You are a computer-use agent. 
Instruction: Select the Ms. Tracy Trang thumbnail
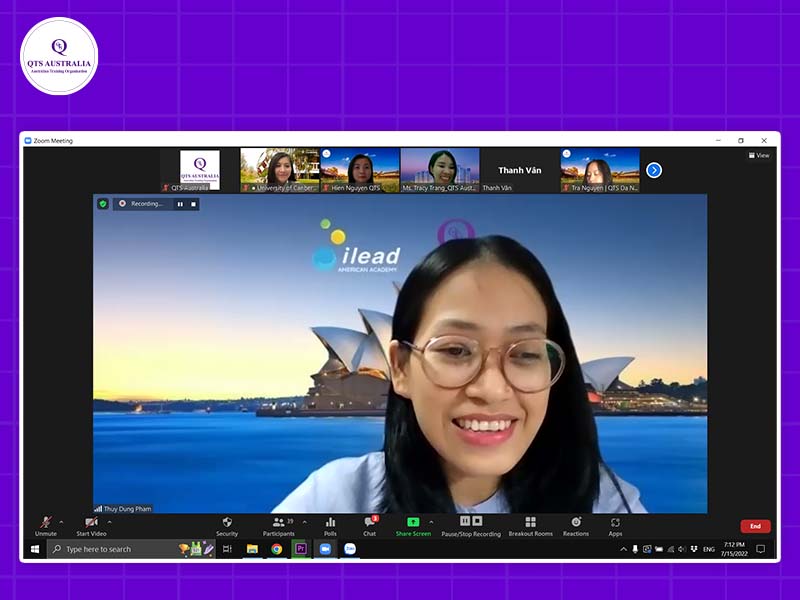[x=440, y=170]
